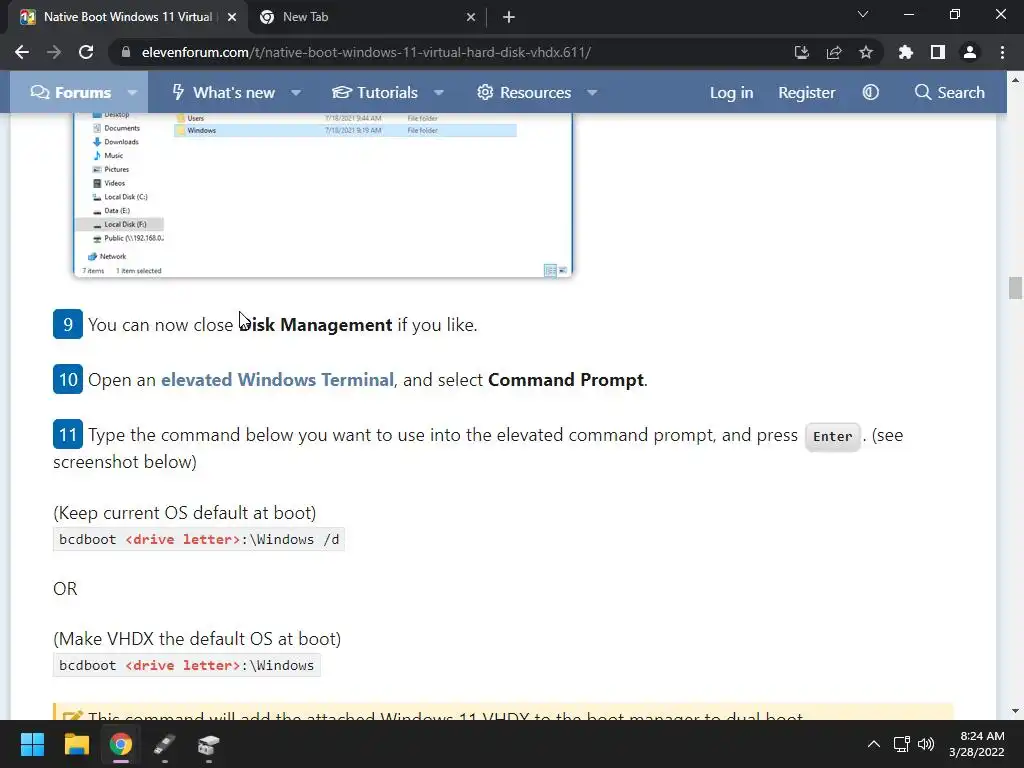Go forward to the next page
1024x768 pixels.
click(54, 52)
